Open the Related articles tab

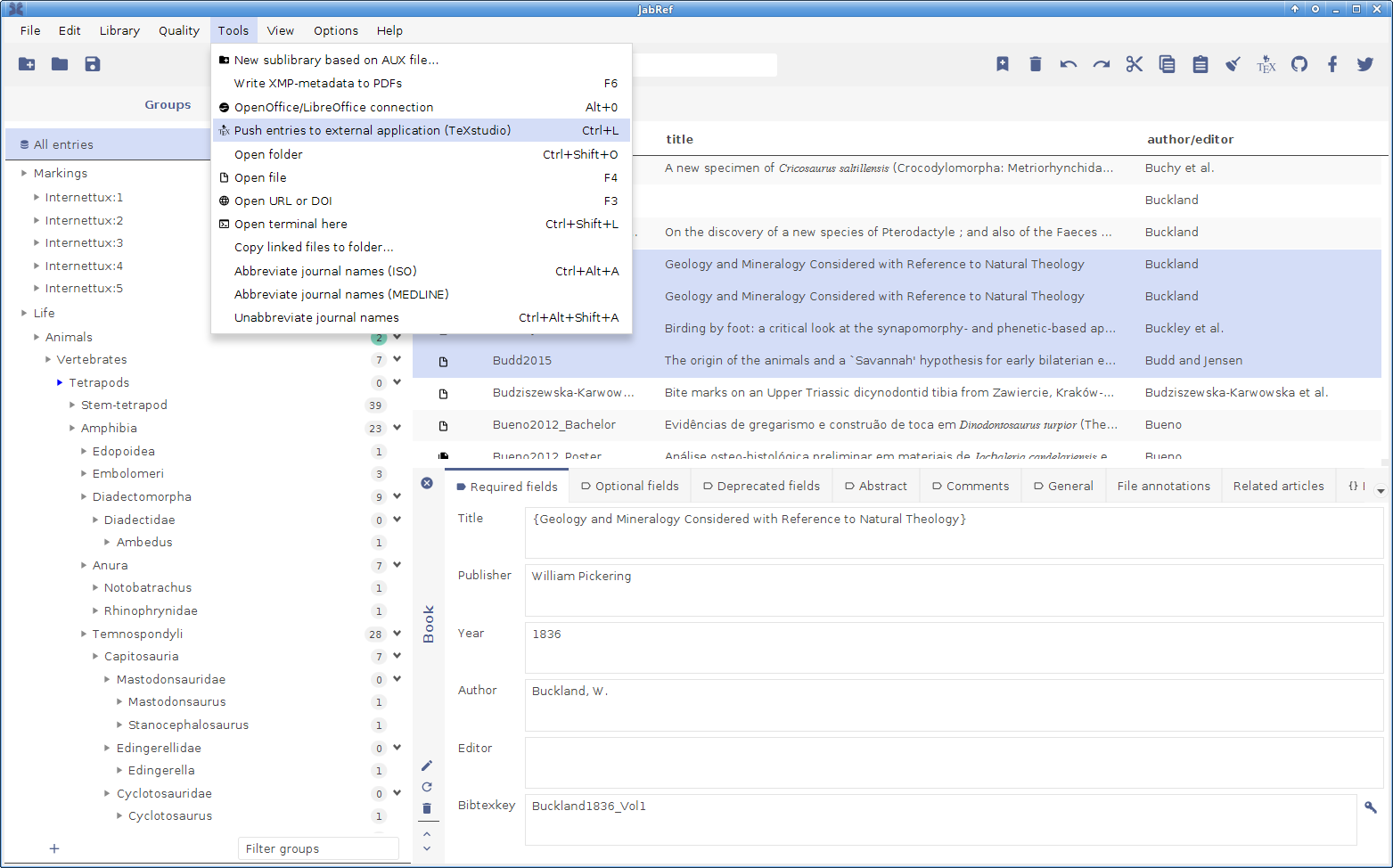coord(1278,486)
